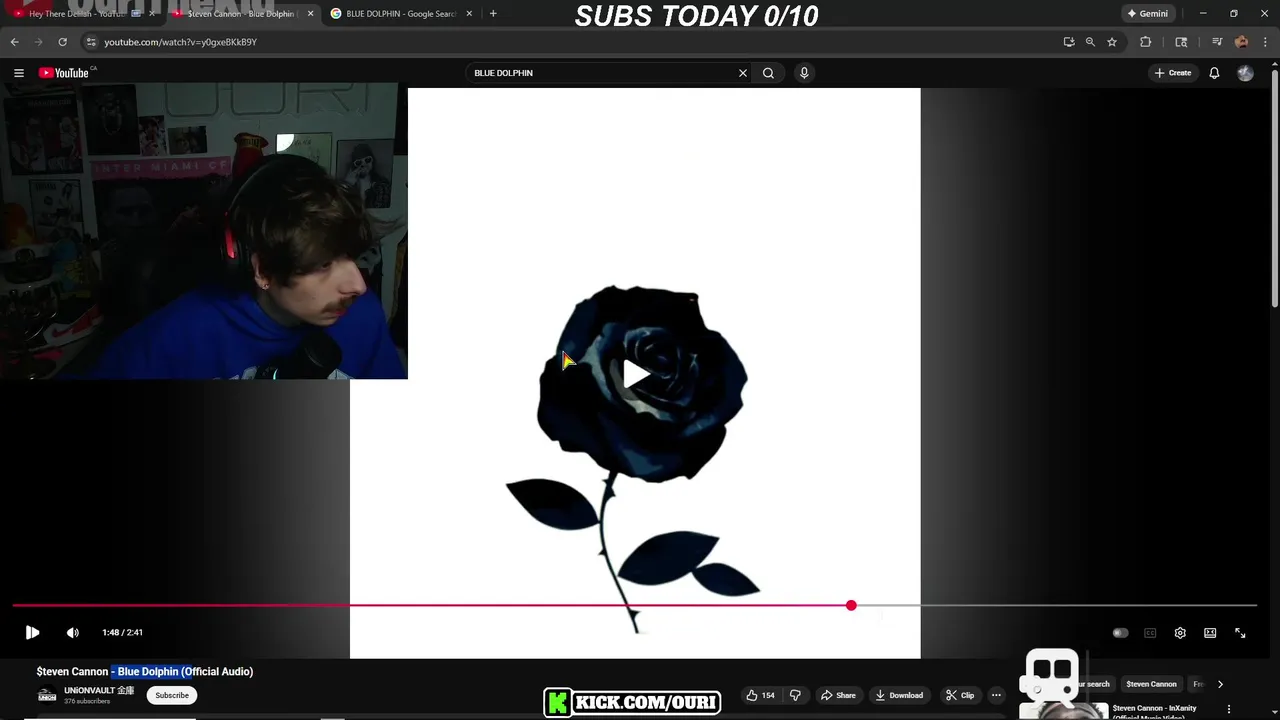The height and width of the screenshot is (720, 1280).
Task: Close the Google Search tab
Action: (x=469, y=14)
